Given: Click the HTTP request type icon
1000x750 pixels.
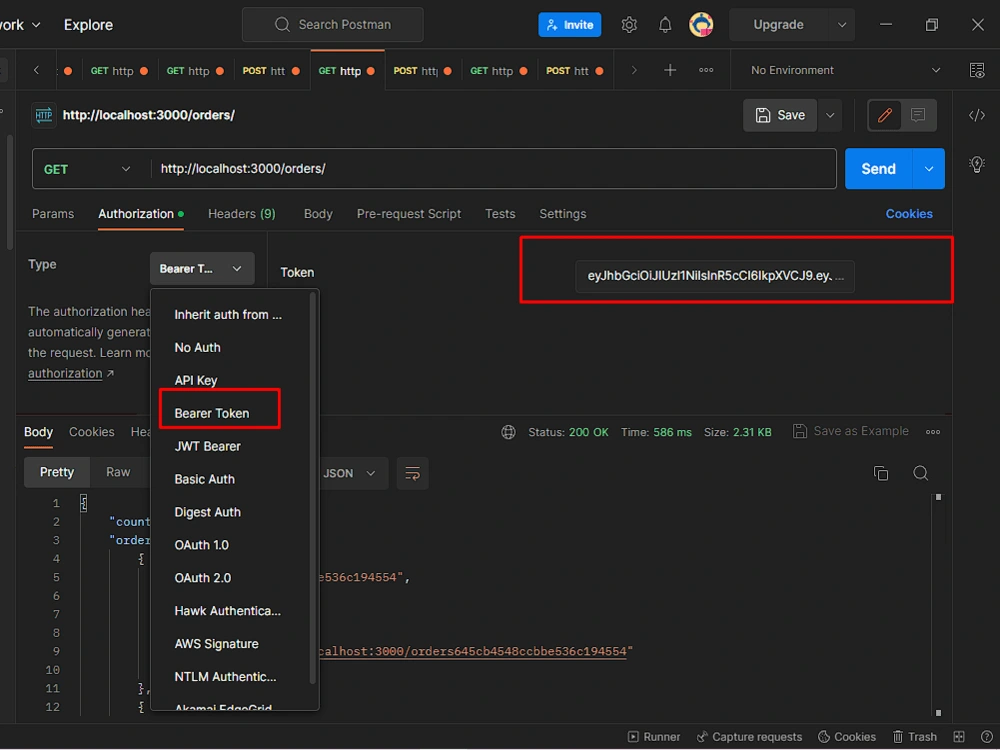Looking at the screenshot, I should [x=43, y=115].
